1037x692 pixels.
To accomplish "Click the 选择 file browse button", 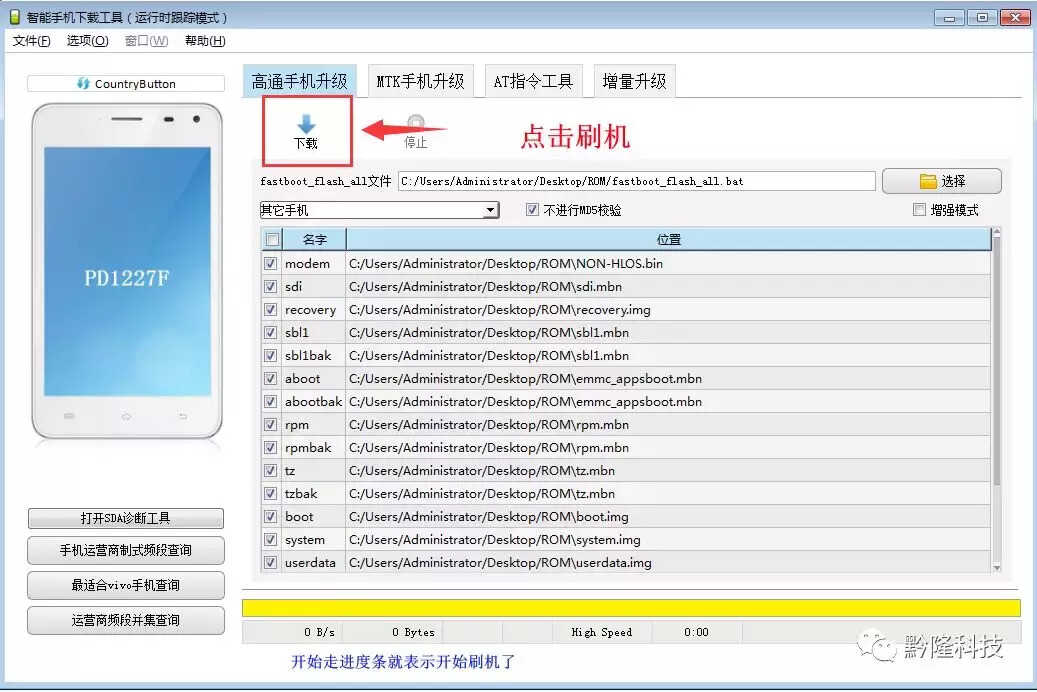I will (x=942, y=181).
